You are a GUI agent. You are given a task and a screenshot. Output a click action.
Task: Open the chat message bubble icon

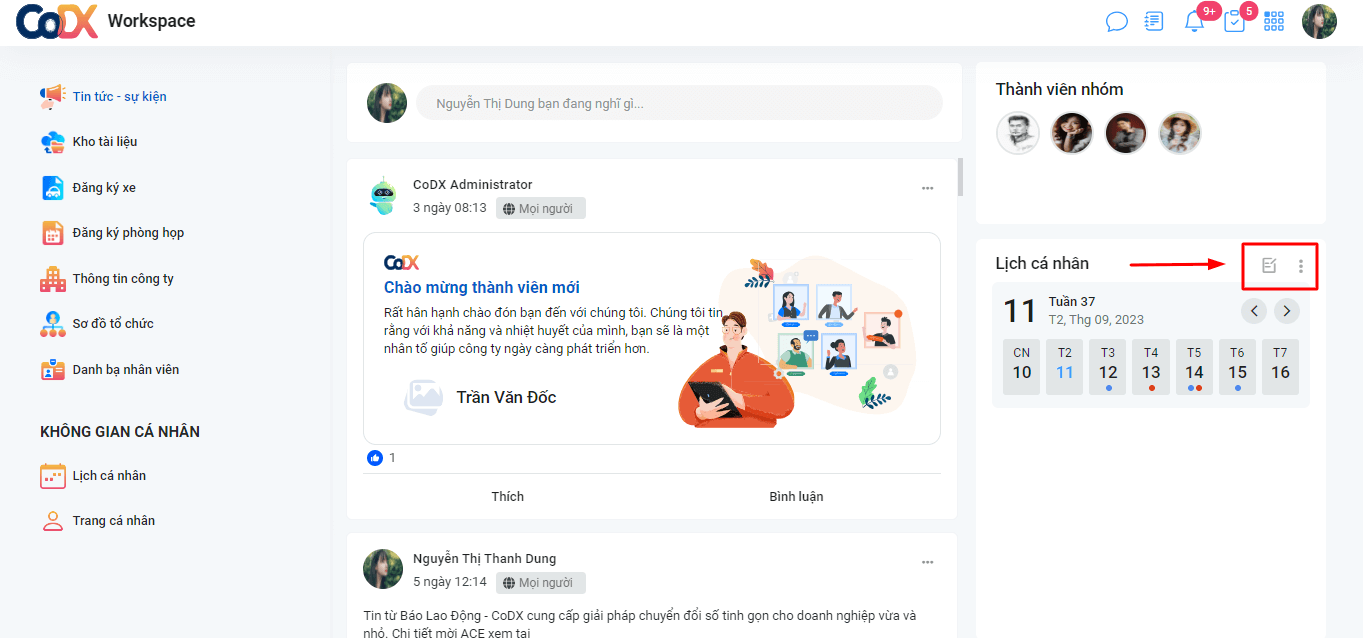point(1117,21)
